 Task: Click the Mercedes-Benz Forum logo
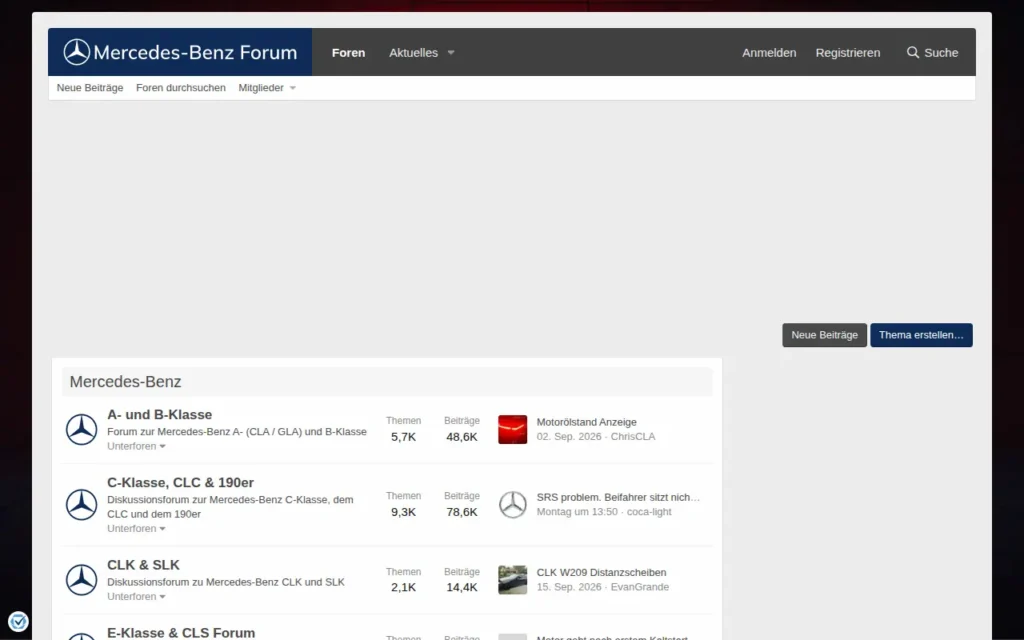(180, 52)
